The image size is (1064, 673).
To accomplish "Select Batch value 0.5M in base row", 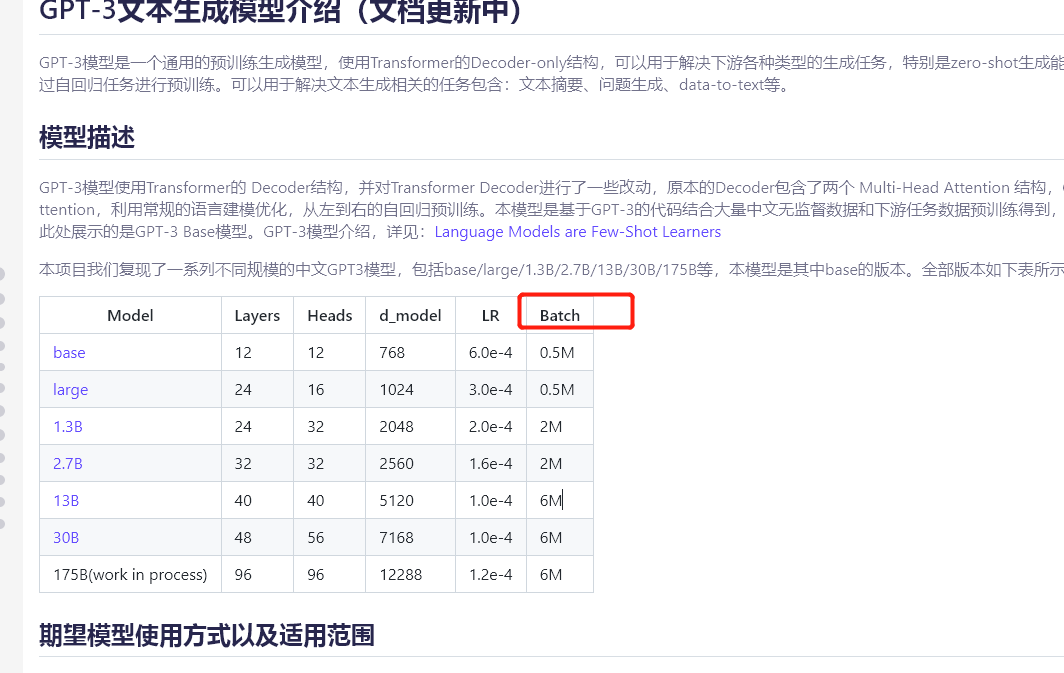I will coord(557,353).
